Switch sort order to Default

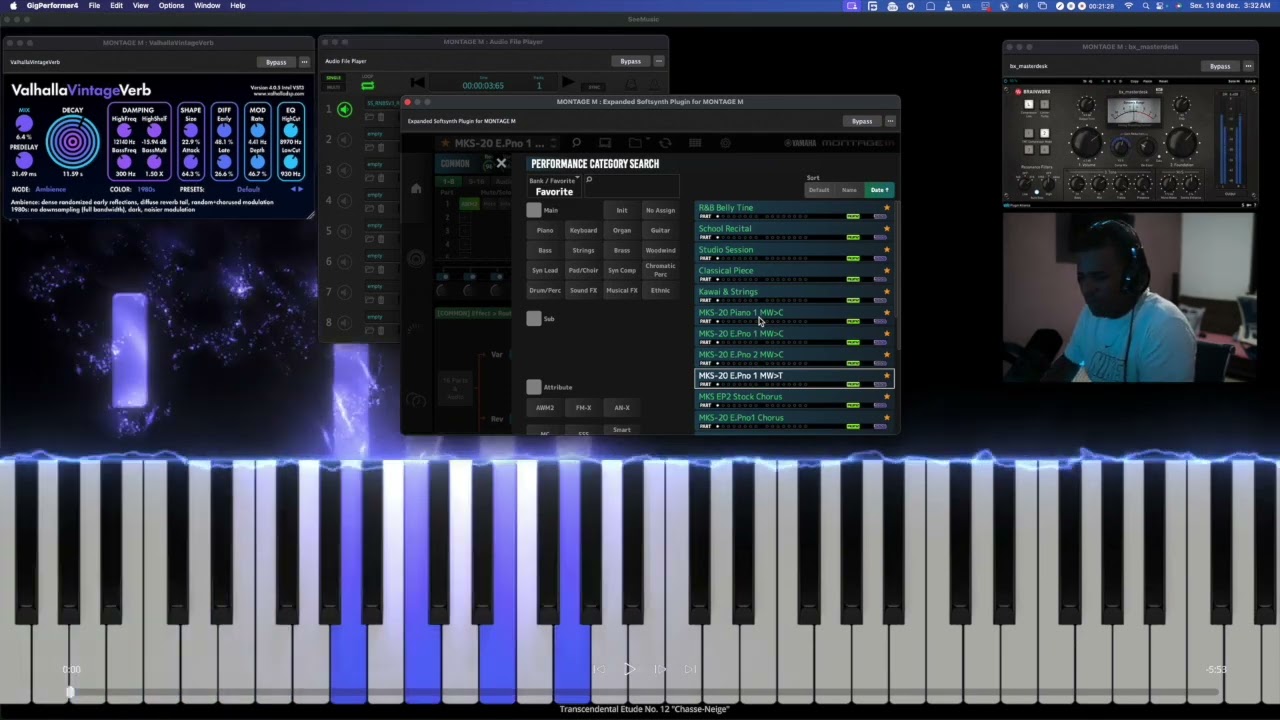[x=819, y=190]
